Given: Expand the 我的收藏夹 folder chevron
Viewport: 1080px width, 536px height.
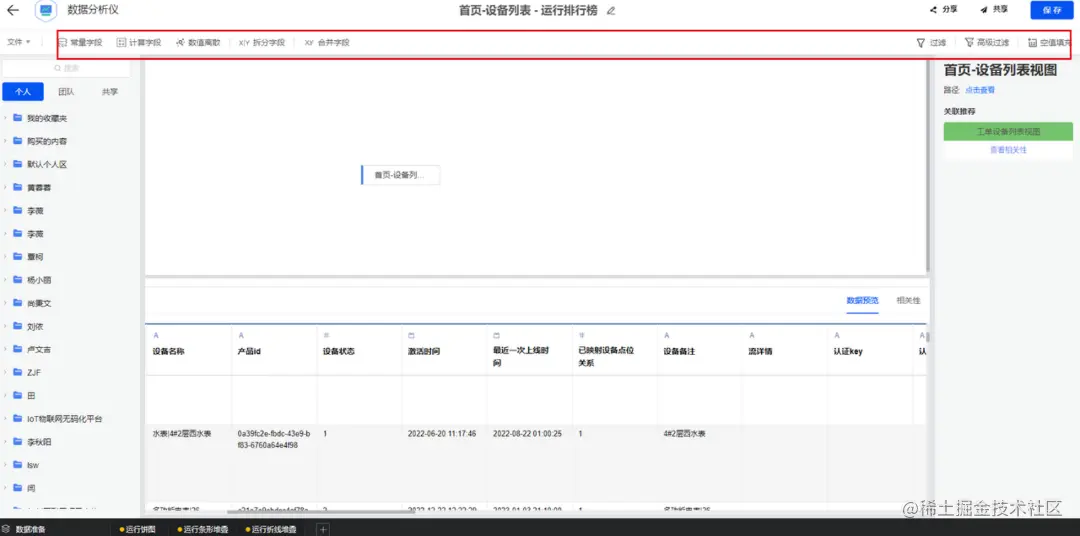Looking at the screenshot, I should 6,118.
